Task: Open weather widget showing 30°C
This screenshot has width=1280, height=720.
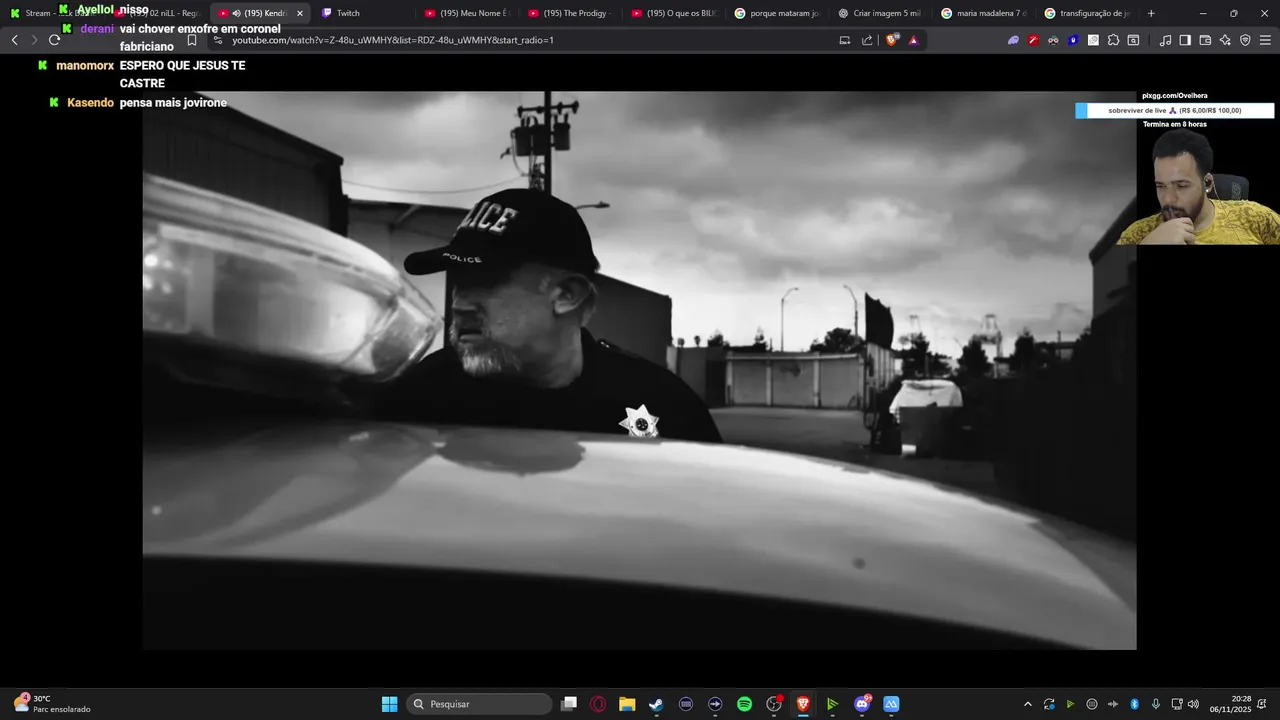Action: (x=52, y=704)
